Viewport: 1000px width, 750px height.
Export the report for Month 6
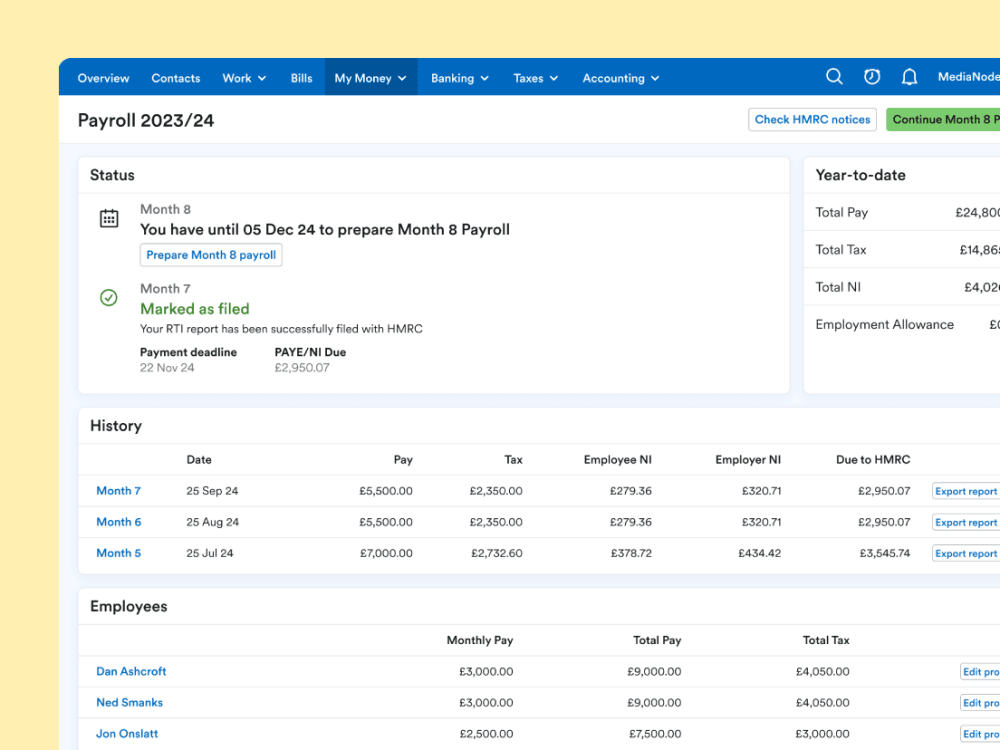pos(965,522)
